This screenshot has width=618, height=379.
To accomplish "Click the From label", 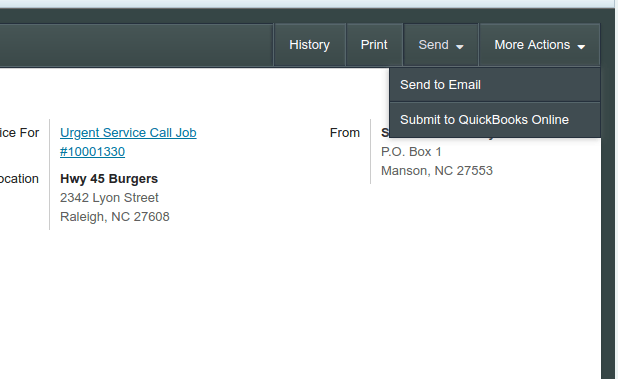I will click(345, 133).
